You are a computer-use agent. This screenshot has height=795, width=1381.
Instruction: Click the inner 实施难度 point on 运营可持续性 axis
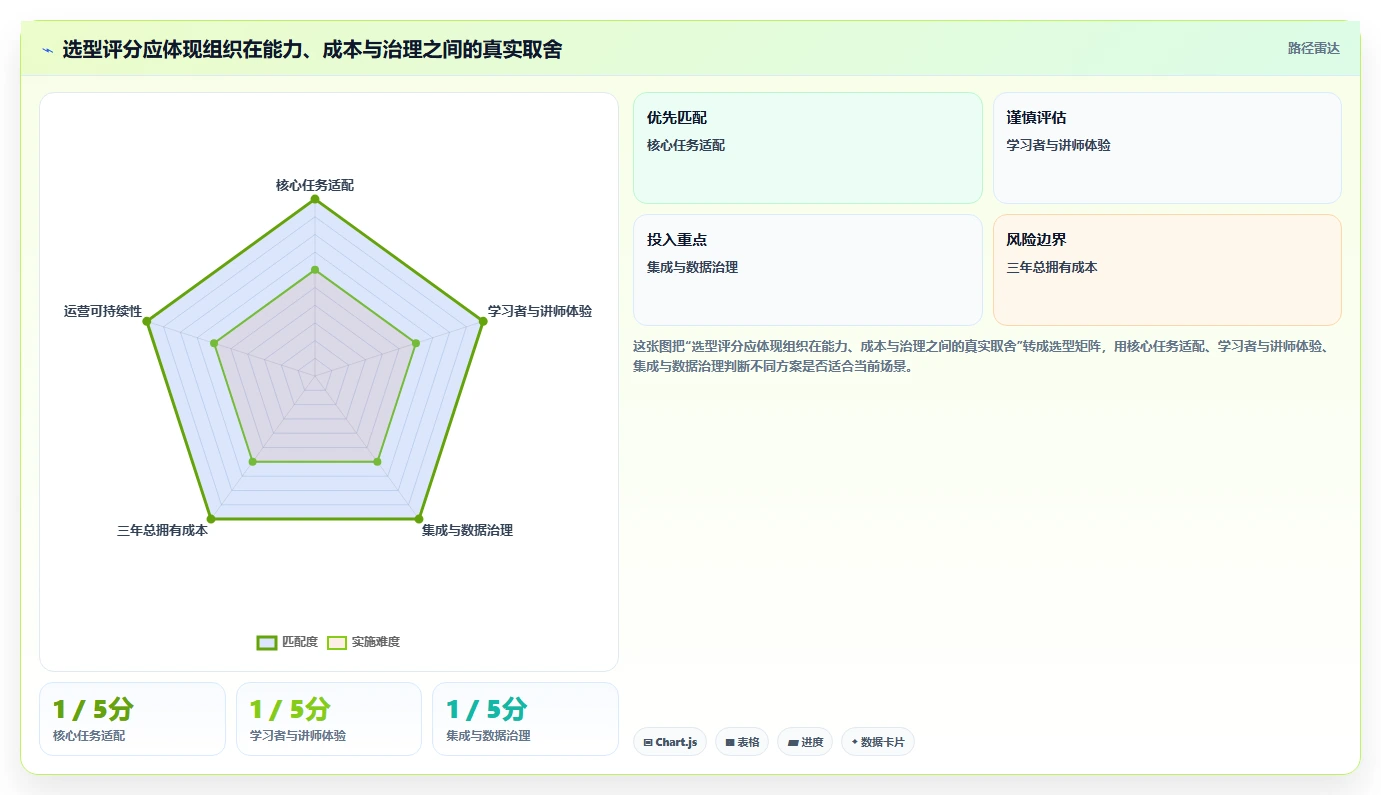214,343
